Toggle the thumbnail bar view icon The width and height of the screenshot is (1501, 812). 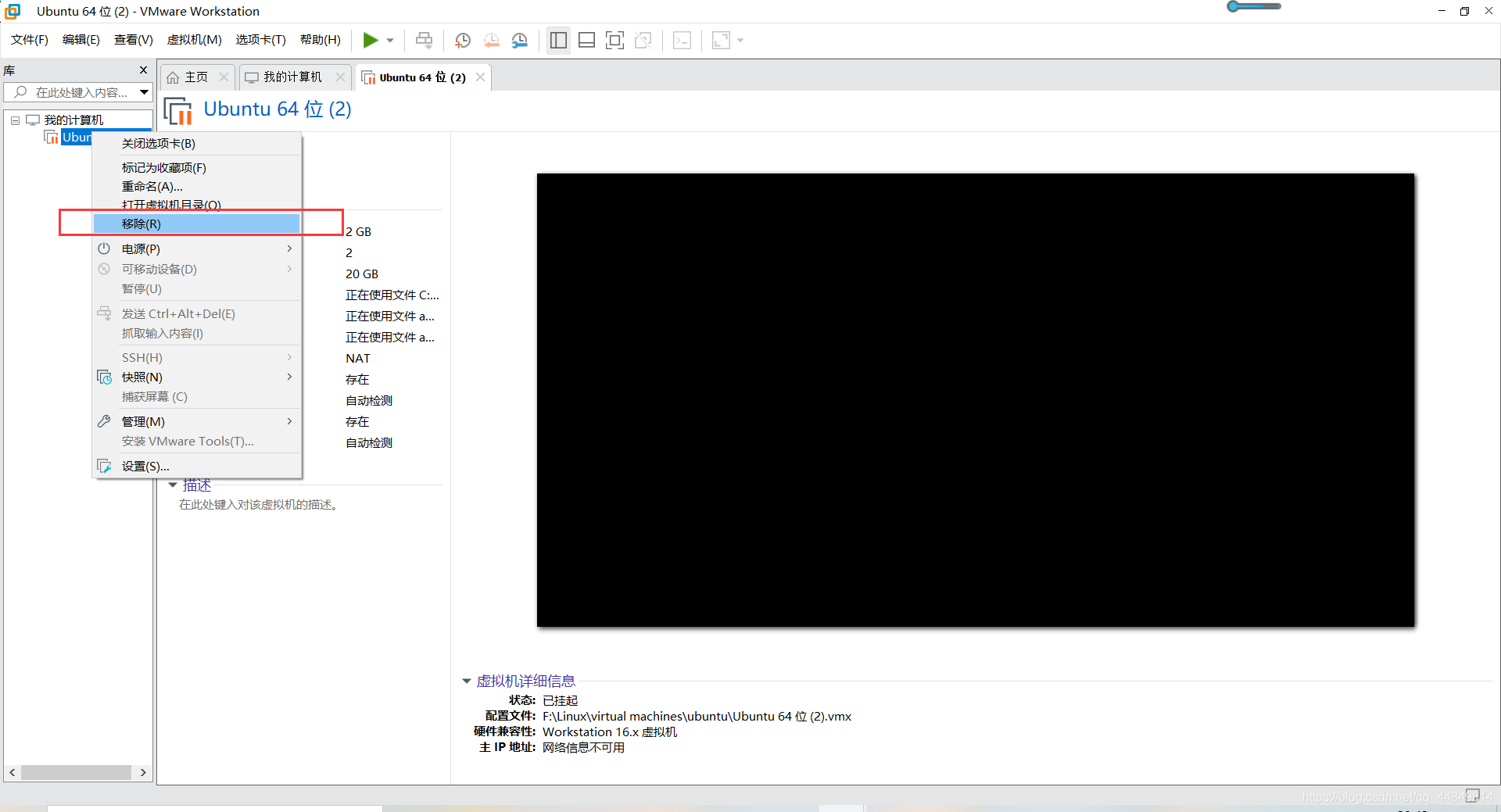(586, 40)
